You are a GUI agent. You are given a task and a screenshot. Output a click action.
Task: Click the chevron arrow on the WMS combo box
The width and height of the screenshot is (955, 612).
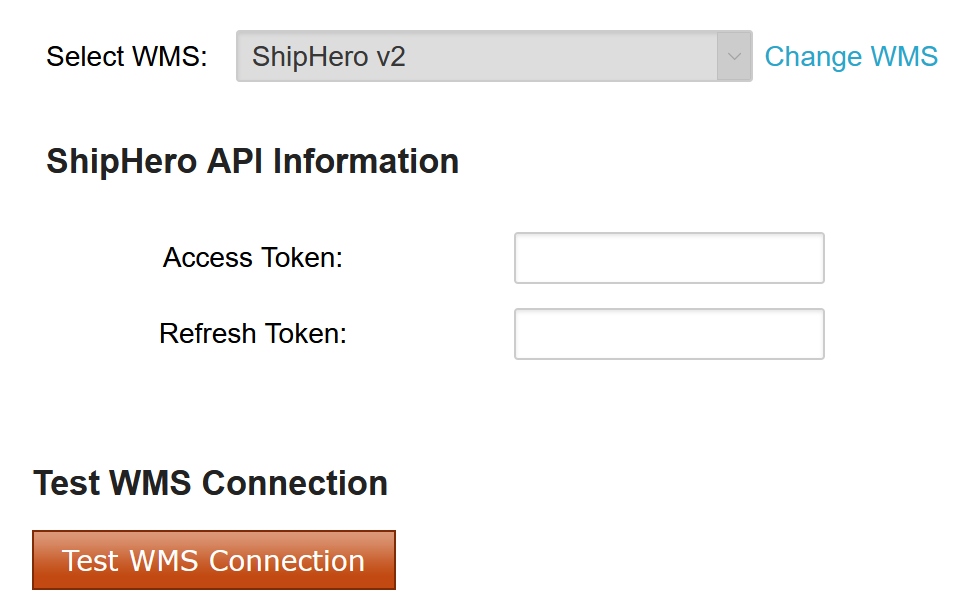[734, 56]
